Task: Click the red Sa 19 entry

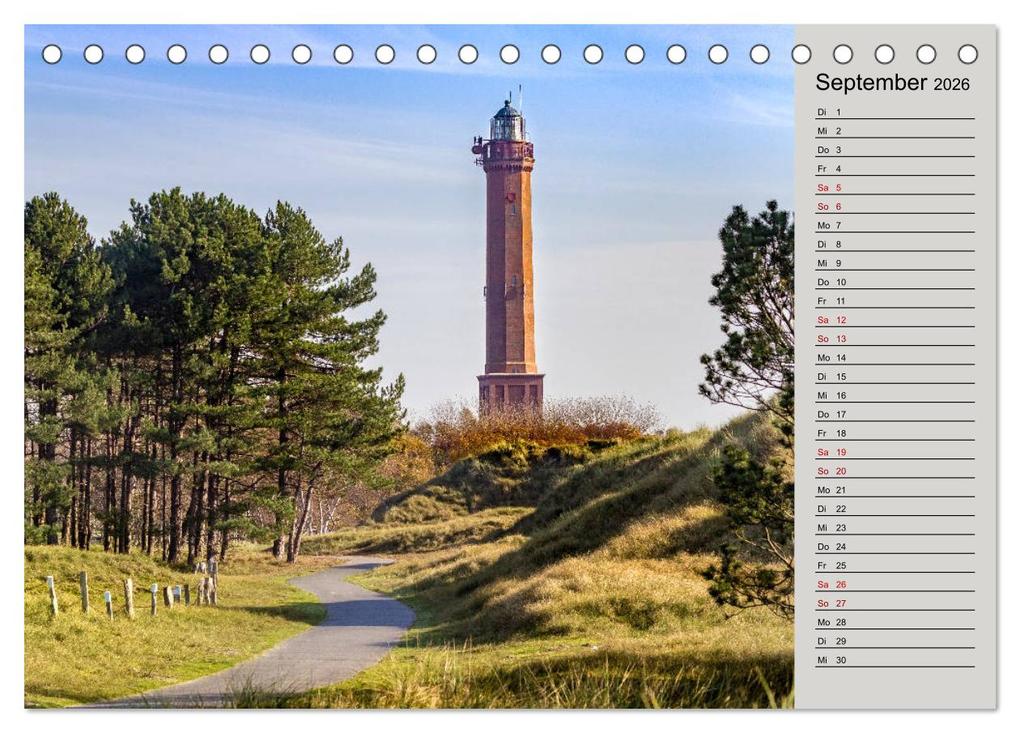Action: click(x=830, y=452)
